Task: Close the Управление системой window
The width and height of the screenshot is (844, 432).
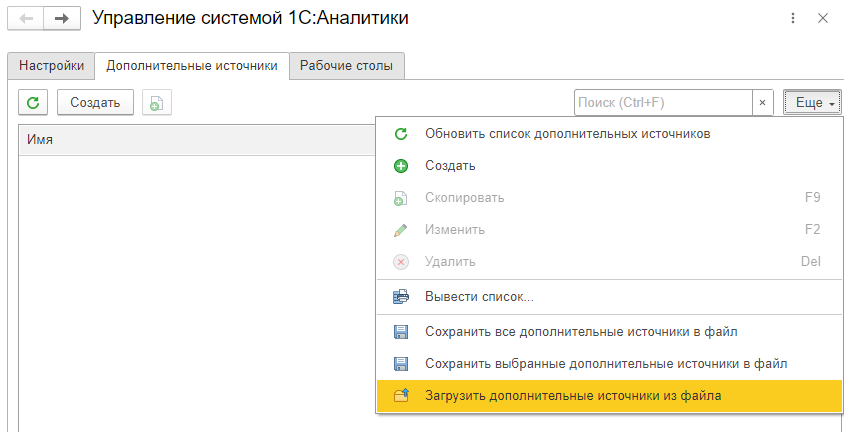Action: 822,18
